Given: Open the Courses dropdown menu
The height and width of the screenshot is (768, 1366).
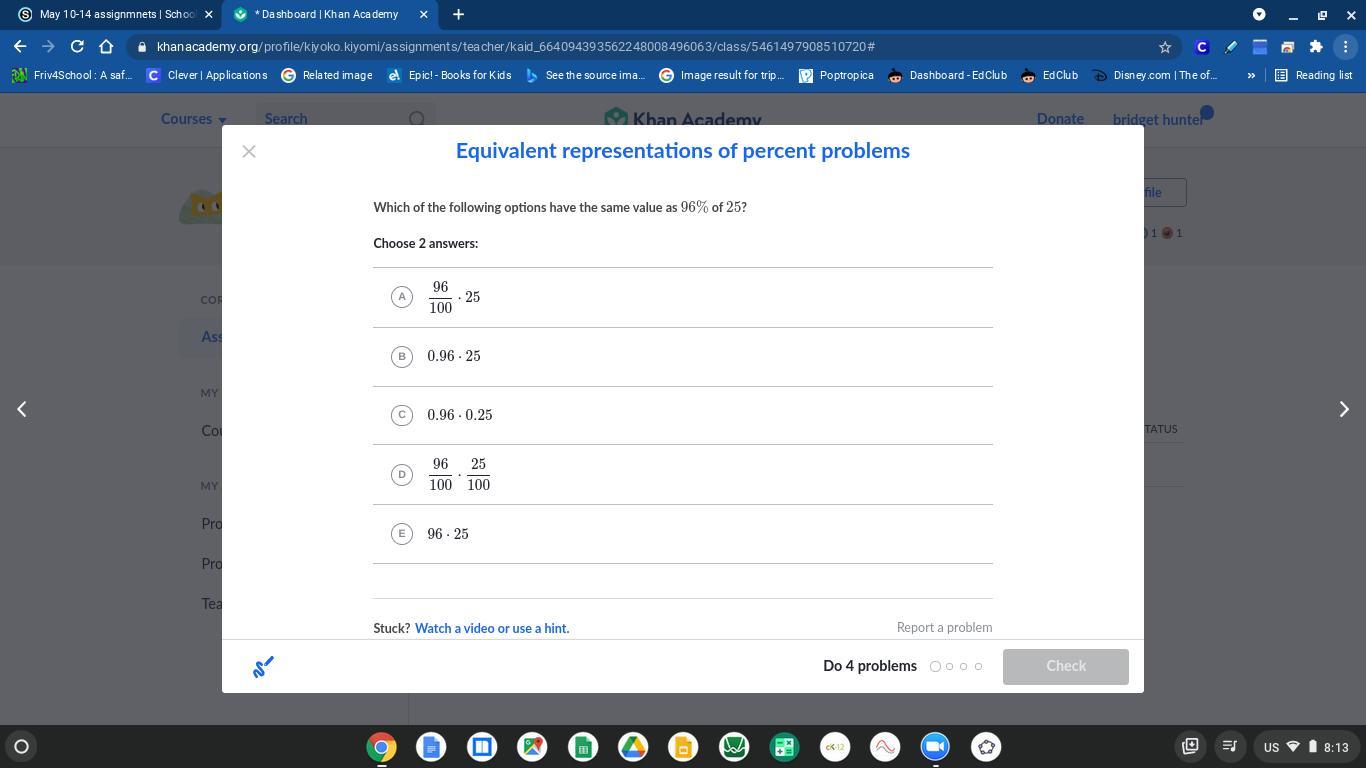Looking at the screenshot, I should 193,119.
